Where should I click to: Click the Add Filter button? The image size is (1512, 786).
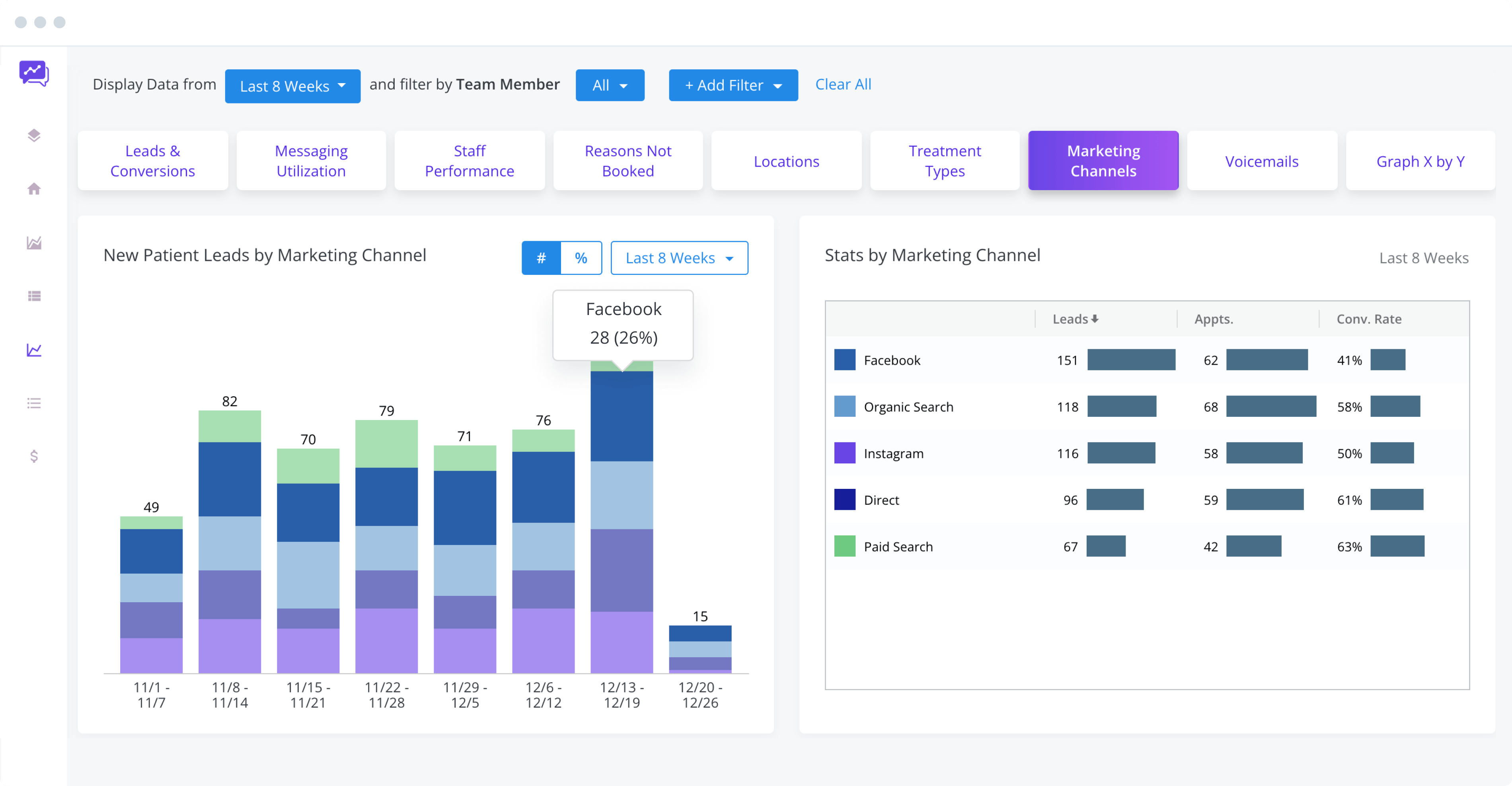733,86
